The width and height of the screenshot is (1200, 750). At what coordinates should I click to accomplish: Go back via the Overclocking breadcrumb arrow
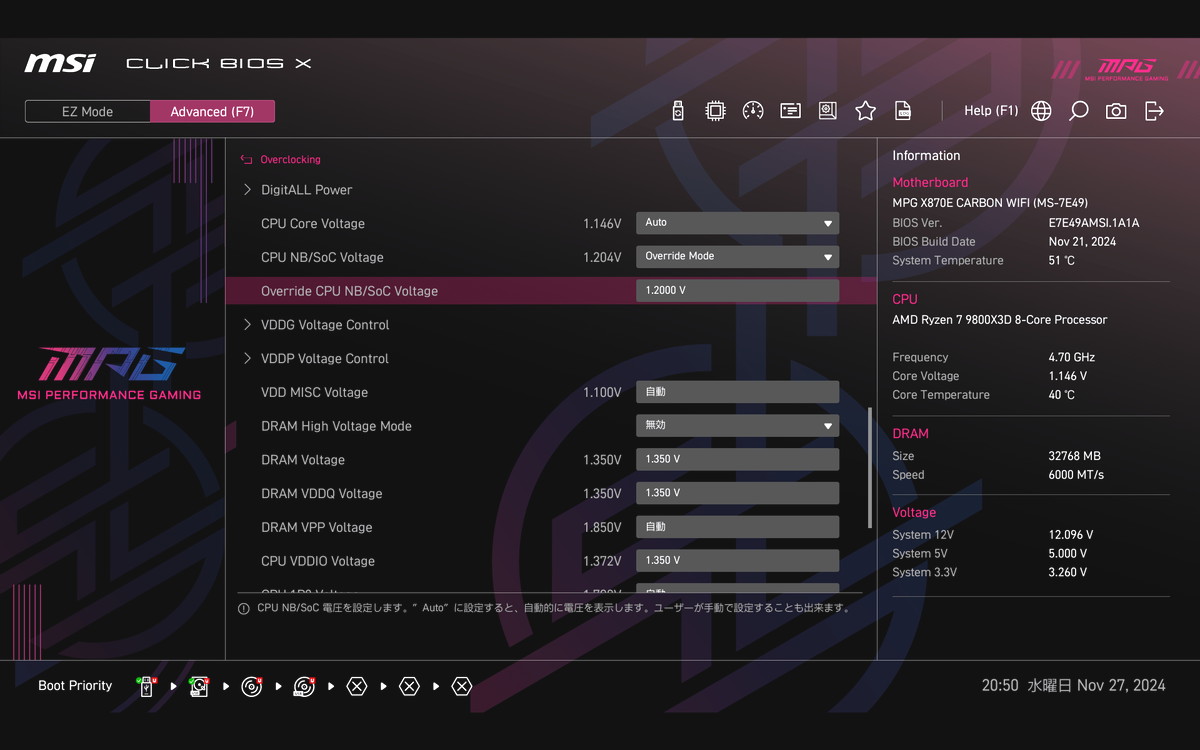pyautogui.click(x=247, y=159)
